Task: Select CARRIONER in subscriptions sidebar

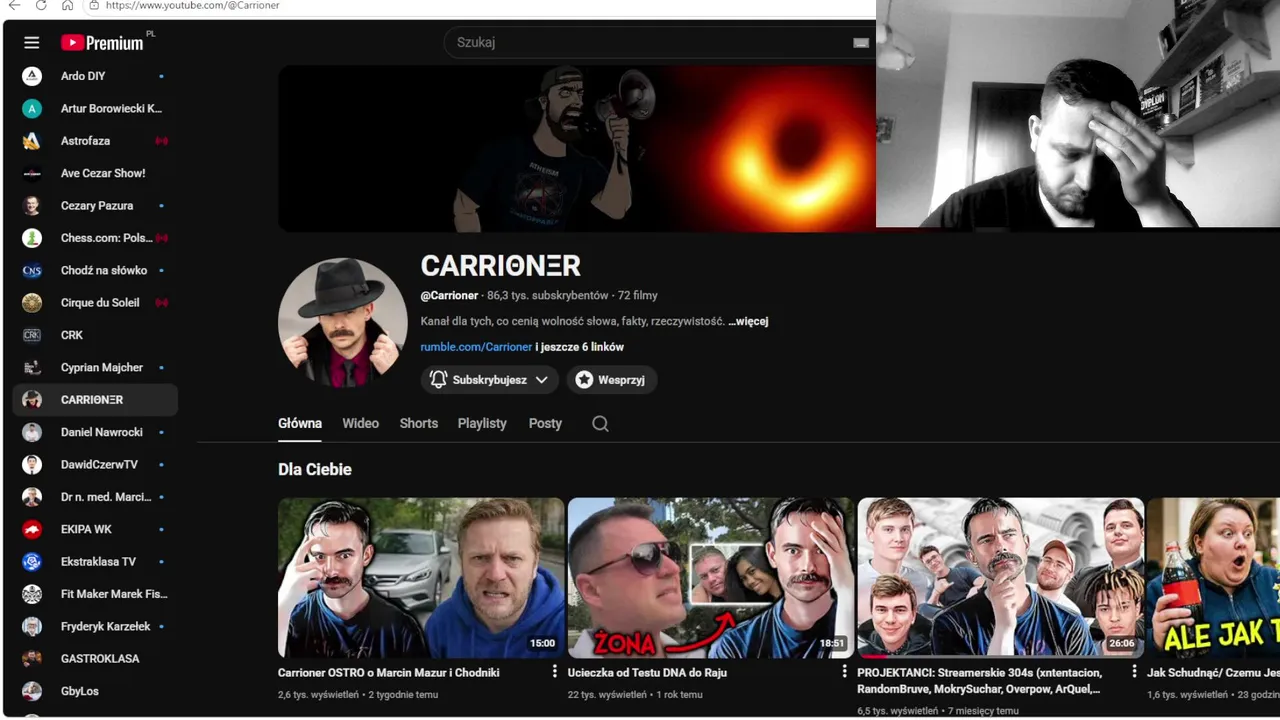Action: coord(95,400)
